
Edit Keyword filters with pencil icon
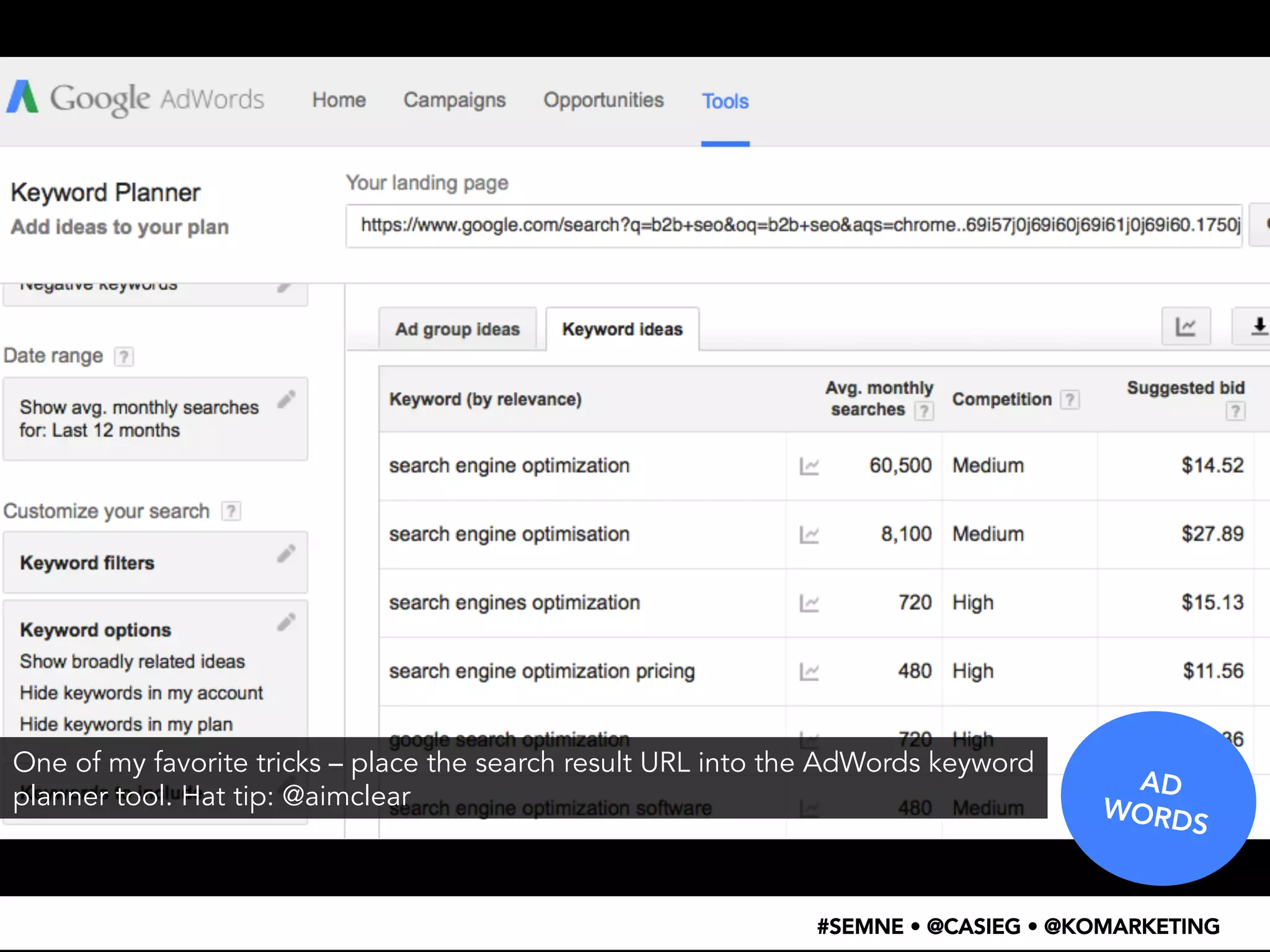click(286, 553)
